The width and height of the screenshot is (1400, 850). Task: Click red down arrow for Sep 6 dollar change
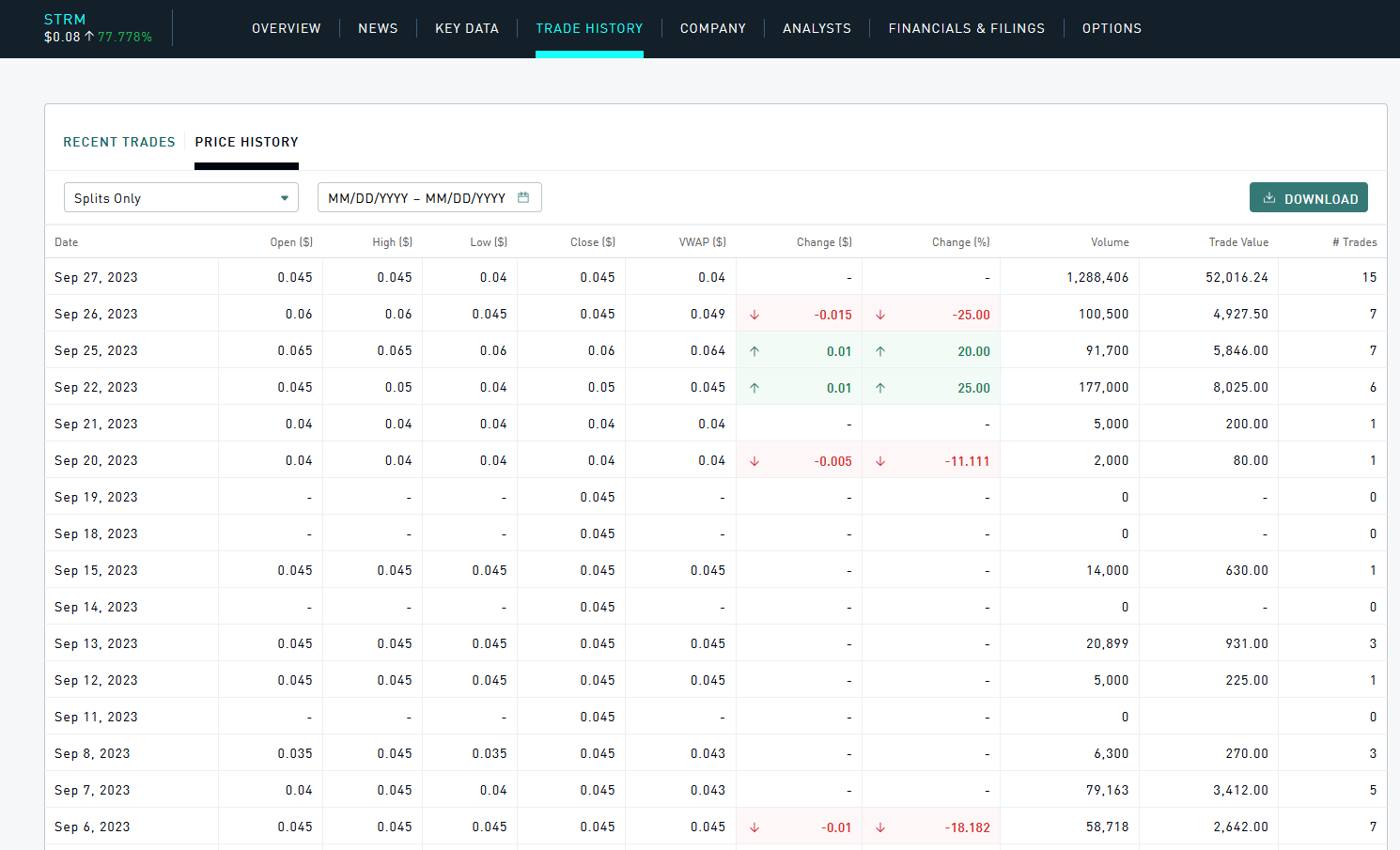click(754, 827)
